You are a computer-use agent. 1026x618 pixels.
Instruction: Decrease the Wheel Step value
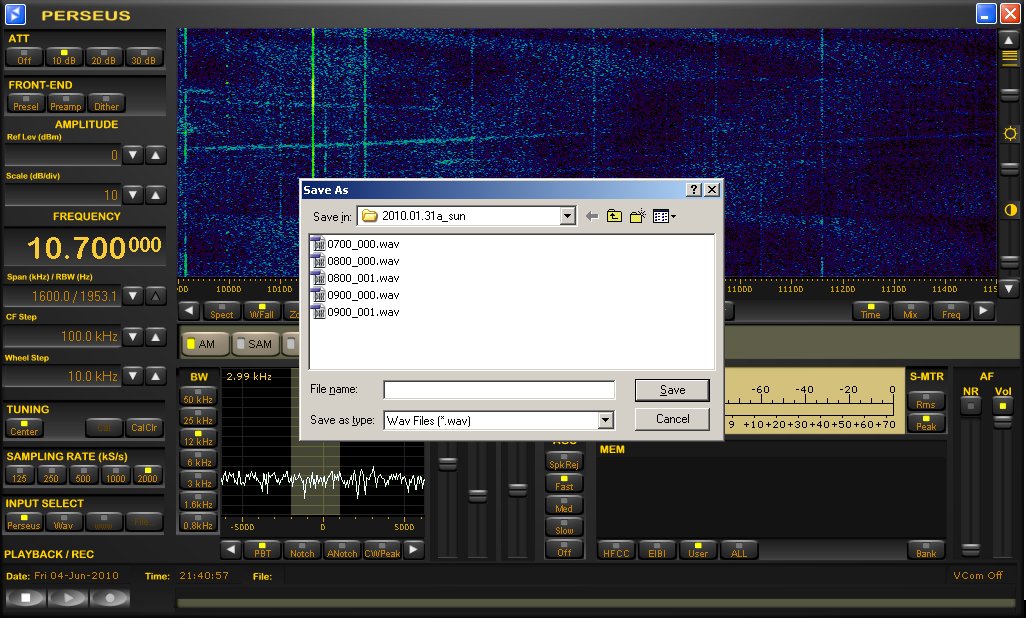click(133, 376)
